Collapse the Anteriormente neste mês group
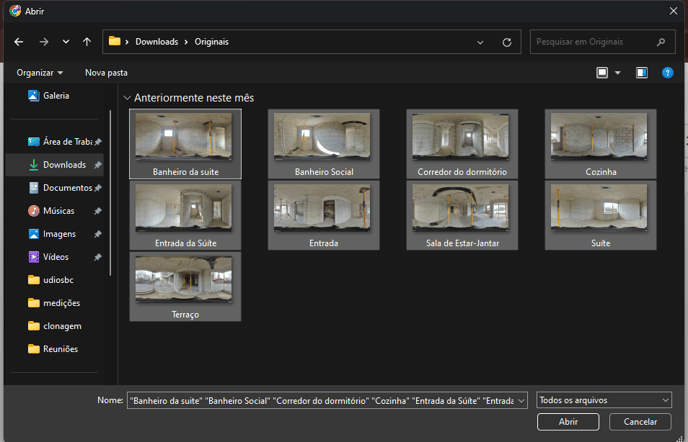 [x=127, y=98]
